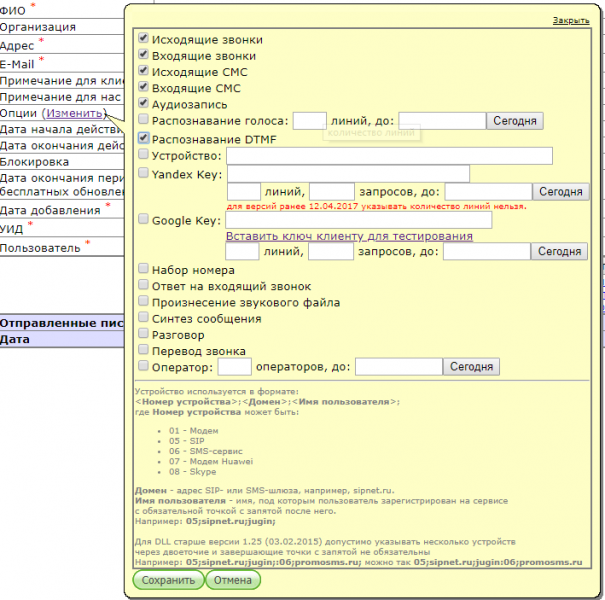Screen dimensions: 605x600
Task: Focus the Google запросов count field
Action: coord(331,252)
